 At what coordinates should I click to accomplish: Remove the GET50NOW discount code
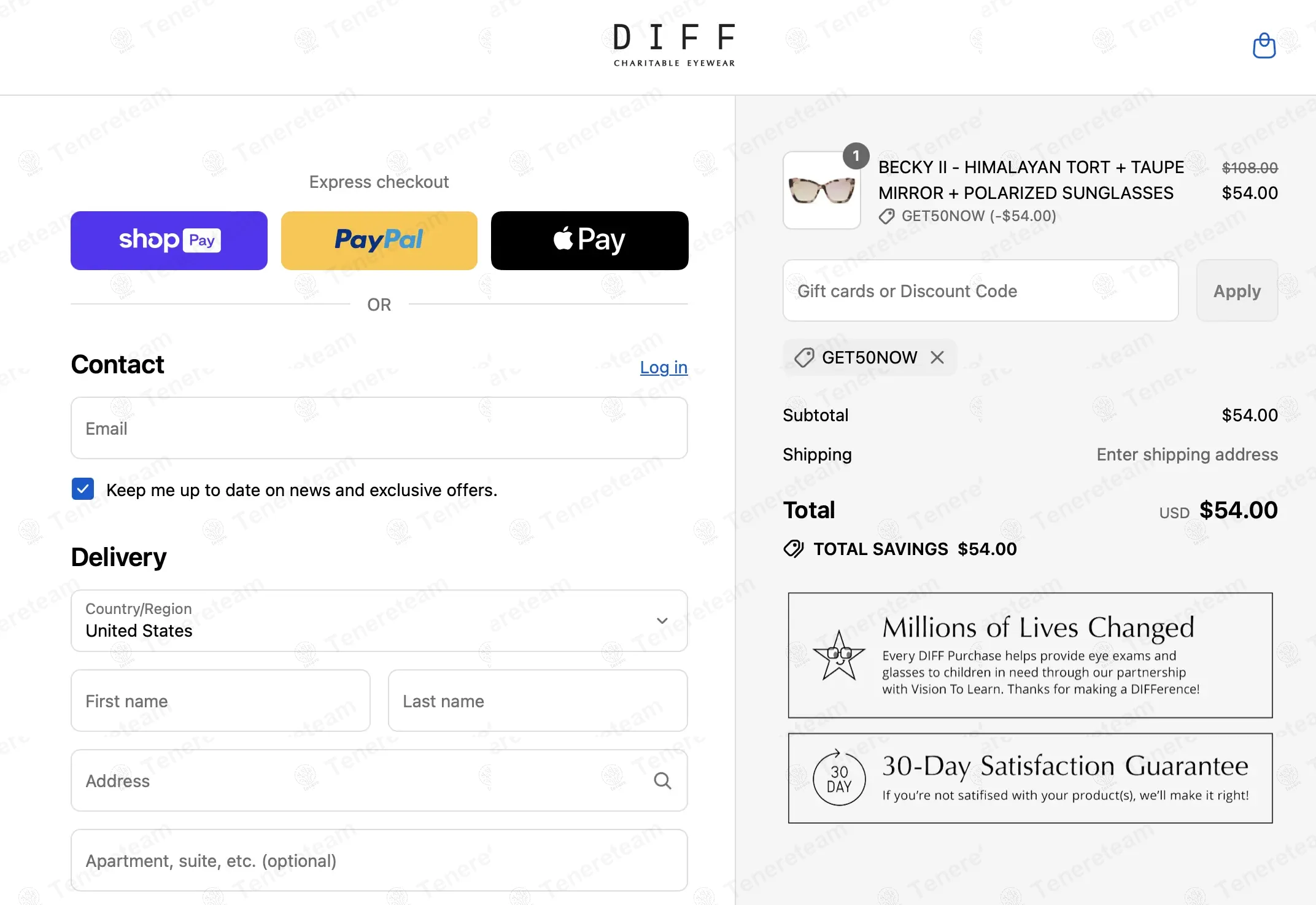[x=937, y=357]
